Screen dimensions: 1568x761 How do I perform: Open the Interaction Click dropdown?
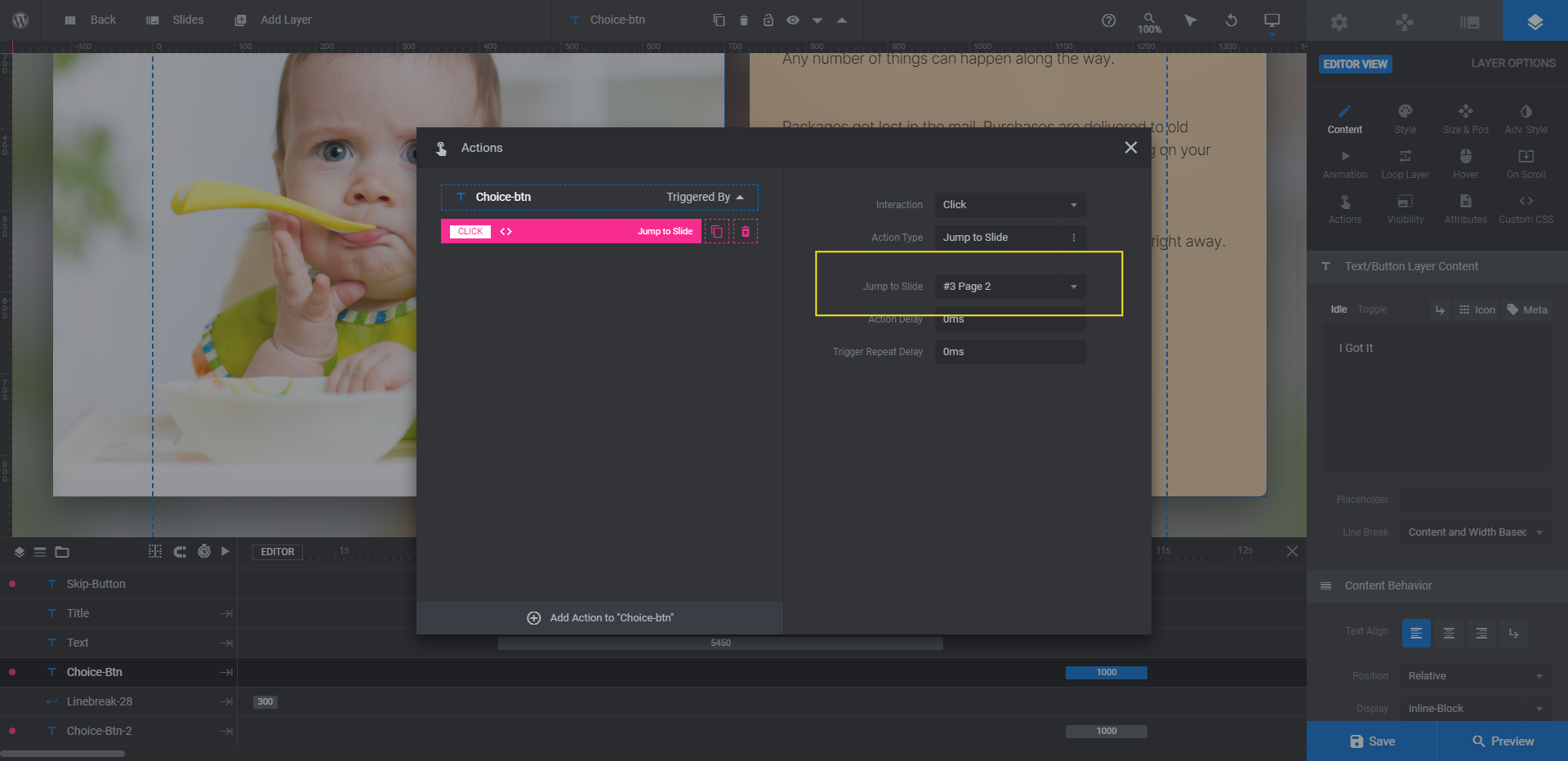coord(1010,205)
